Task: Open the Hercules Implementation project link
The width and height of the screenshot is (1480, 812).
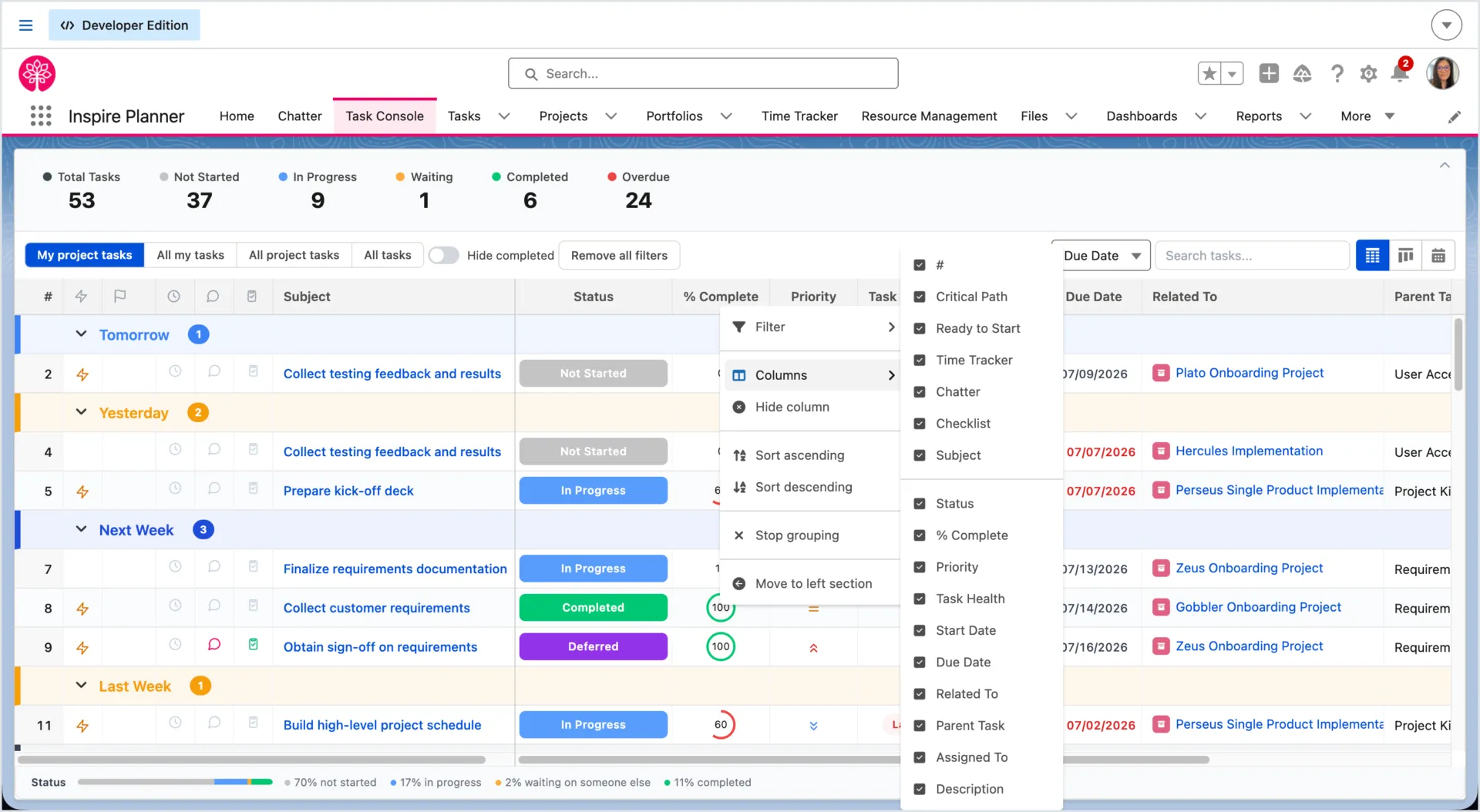Action: point(1249,451)
